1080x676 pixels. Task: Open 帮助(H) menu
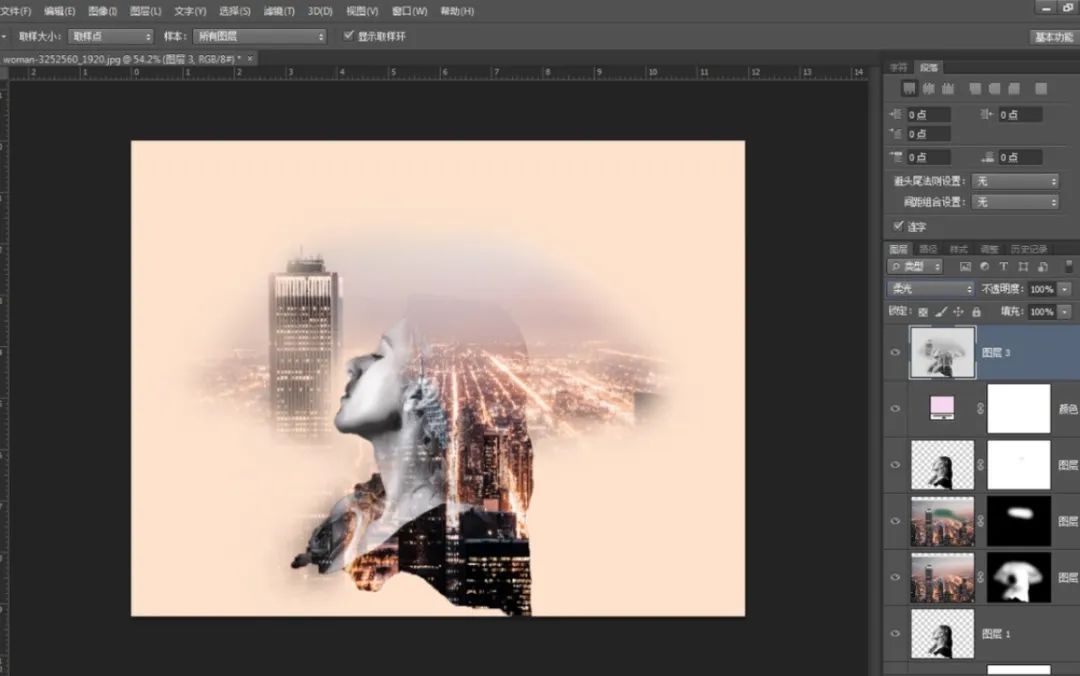[x=457, y=11]
